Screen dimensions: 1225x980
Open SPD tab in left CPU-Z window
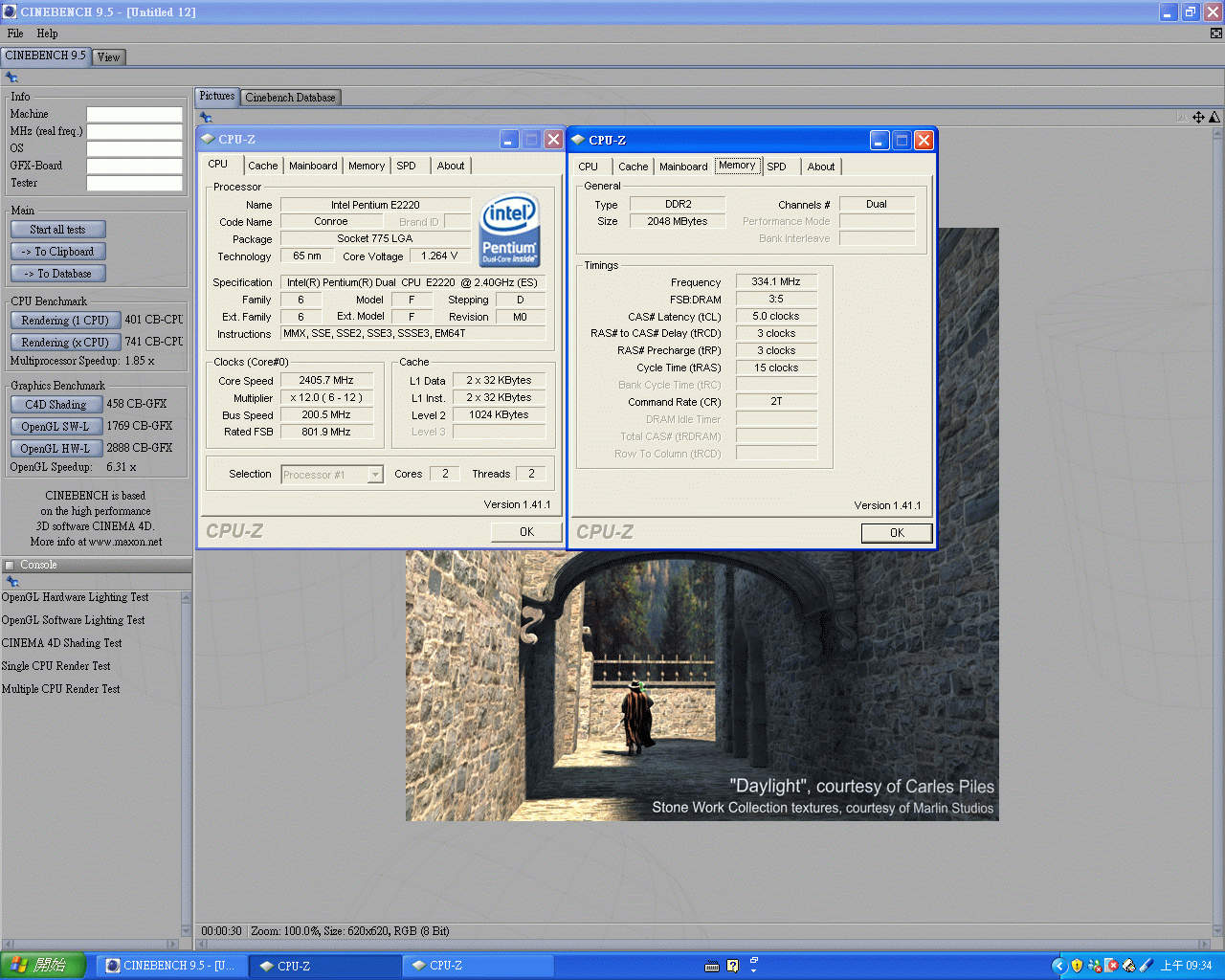[407, 166]
